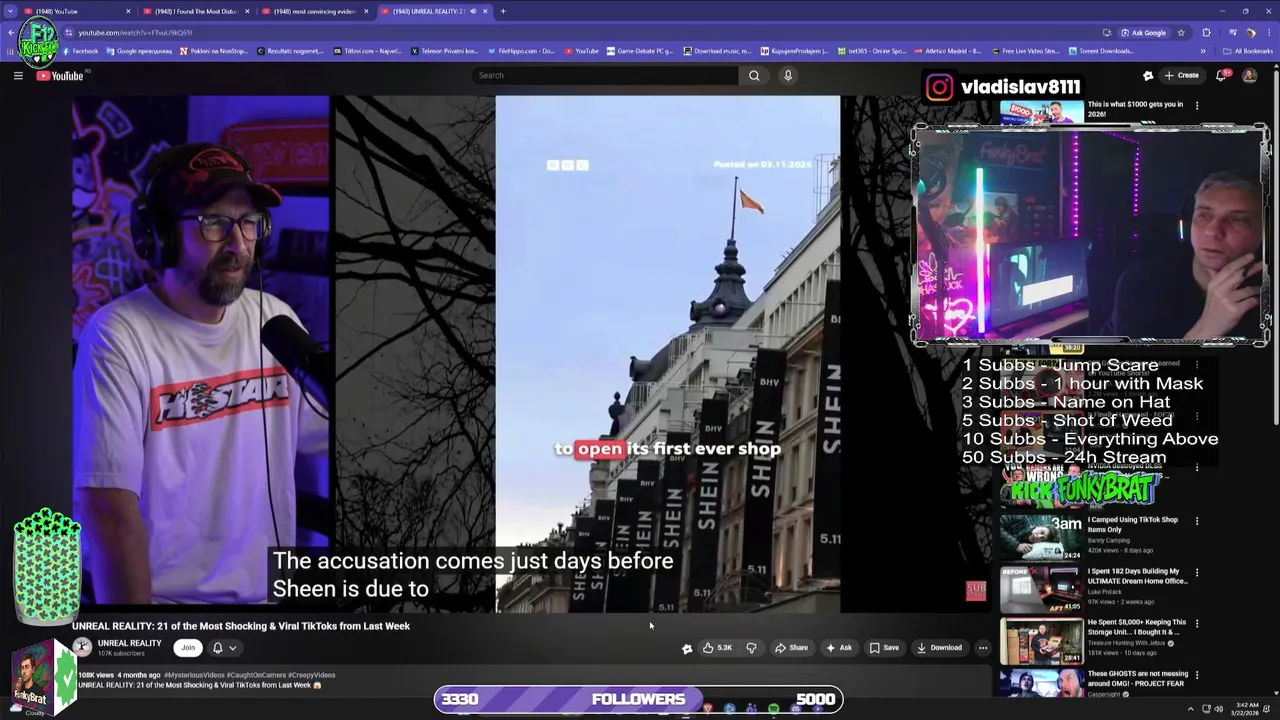Click the '107K subscribers' text
The height and width of the screenshot is (720, 1280).
121,654
